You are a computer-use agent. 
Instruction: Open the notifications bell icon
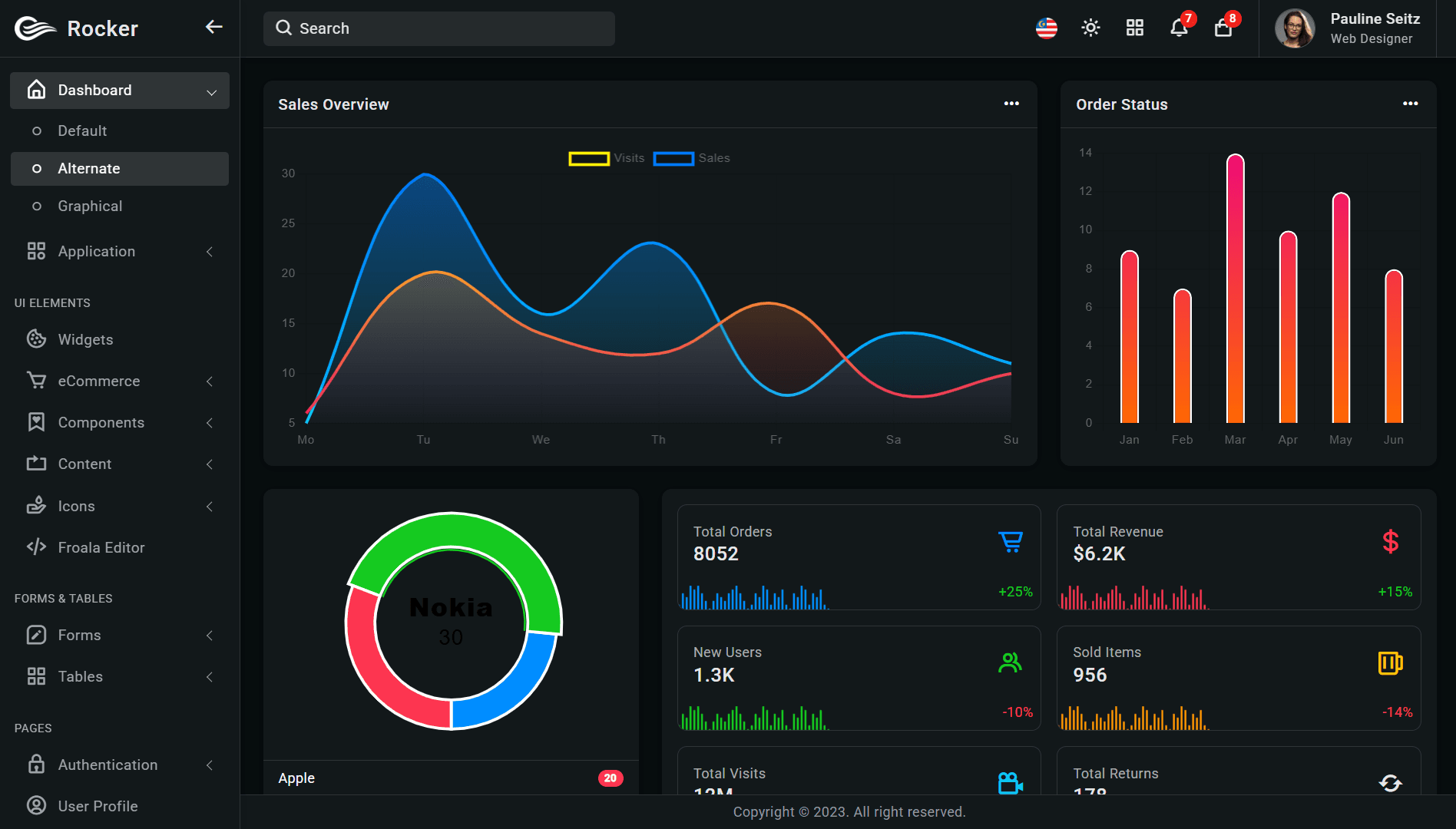pyautogui.click(x=1179, y=28)
